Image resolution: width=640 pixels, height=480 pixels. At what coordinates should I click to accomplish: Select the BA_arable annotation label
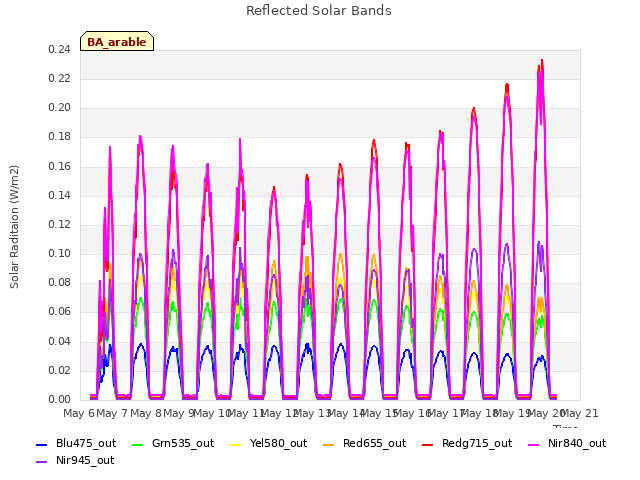tap(117, 41)
